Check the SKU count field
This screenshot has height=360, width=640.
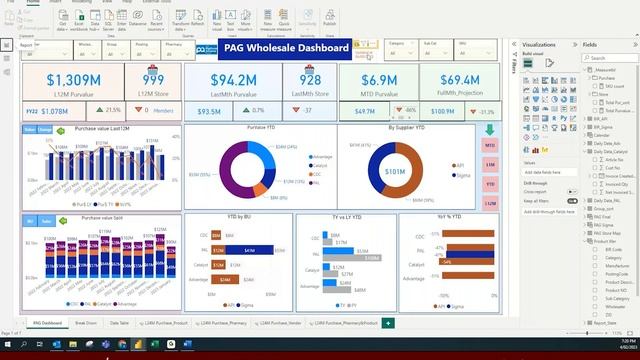point(595,86)
